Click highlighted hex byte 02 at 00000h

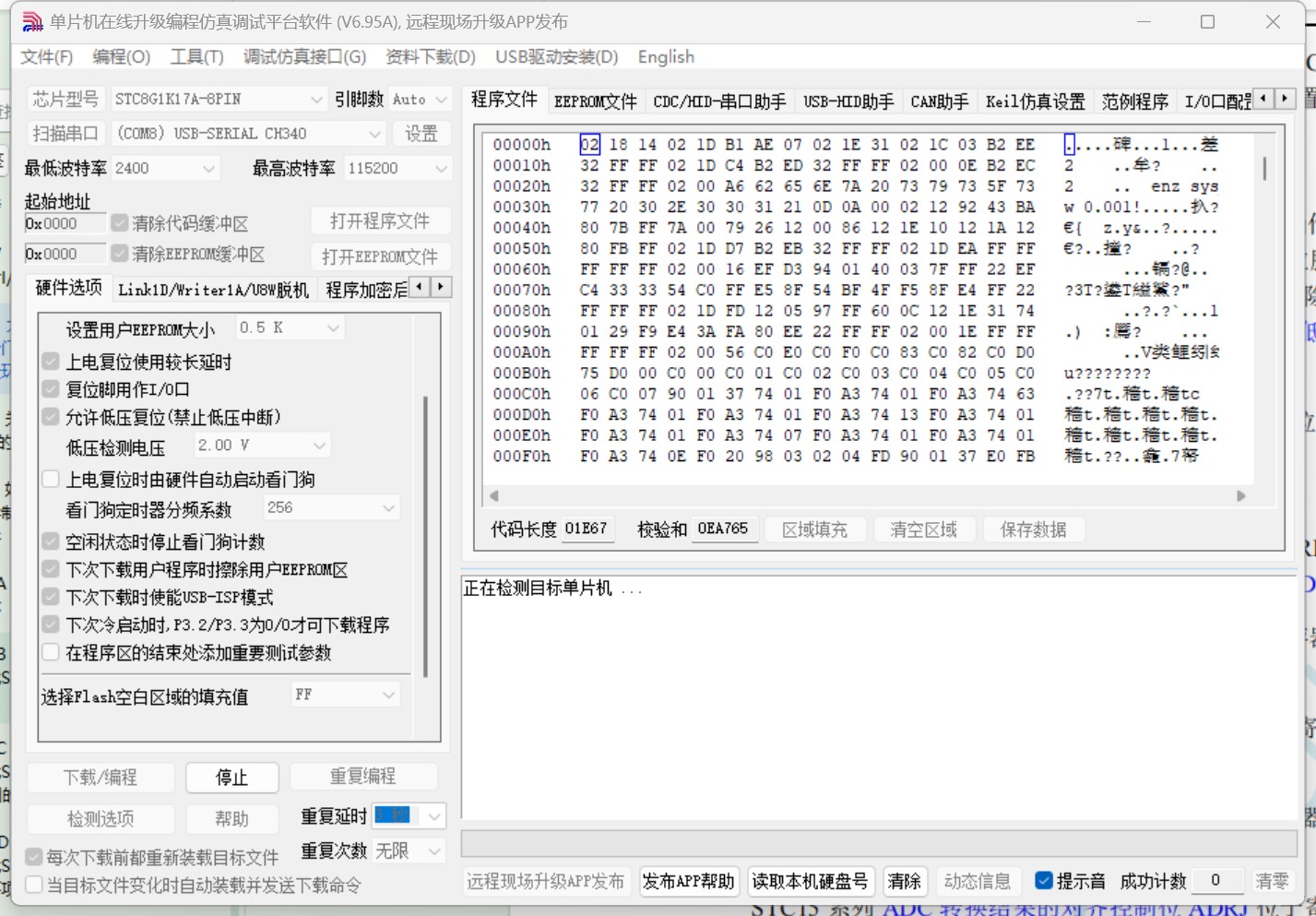[590, 145]
